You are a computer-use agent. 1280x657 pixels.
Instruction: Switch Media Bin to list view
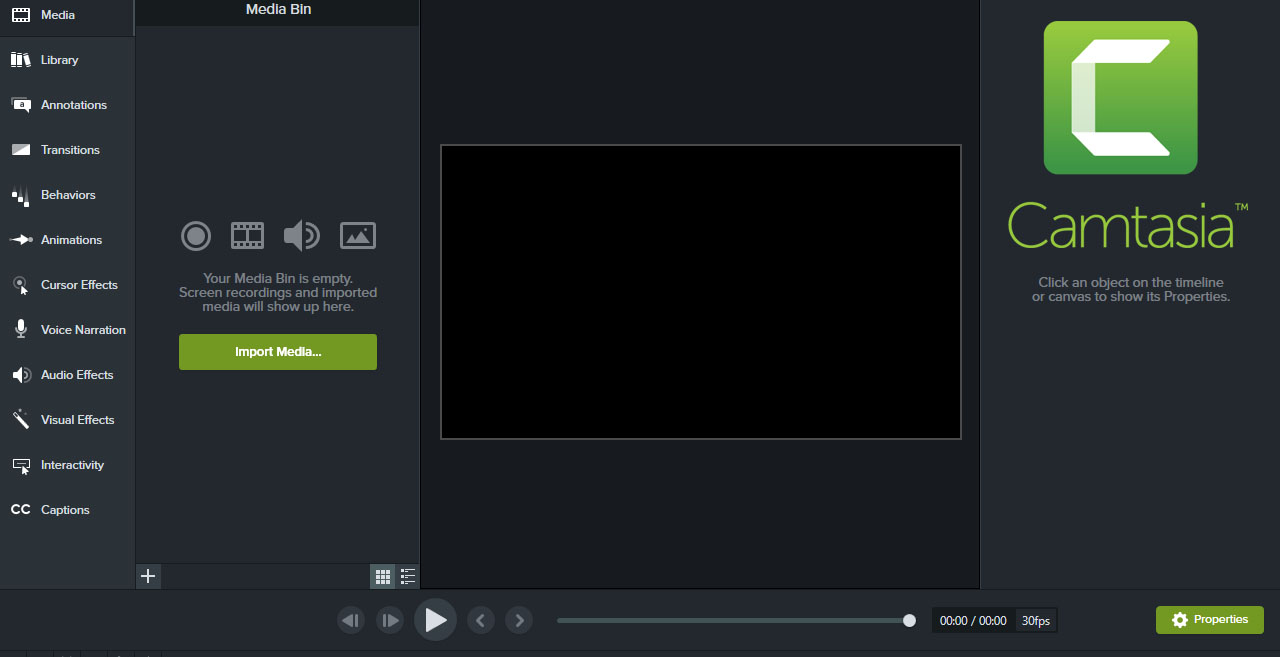pos(407,576)
